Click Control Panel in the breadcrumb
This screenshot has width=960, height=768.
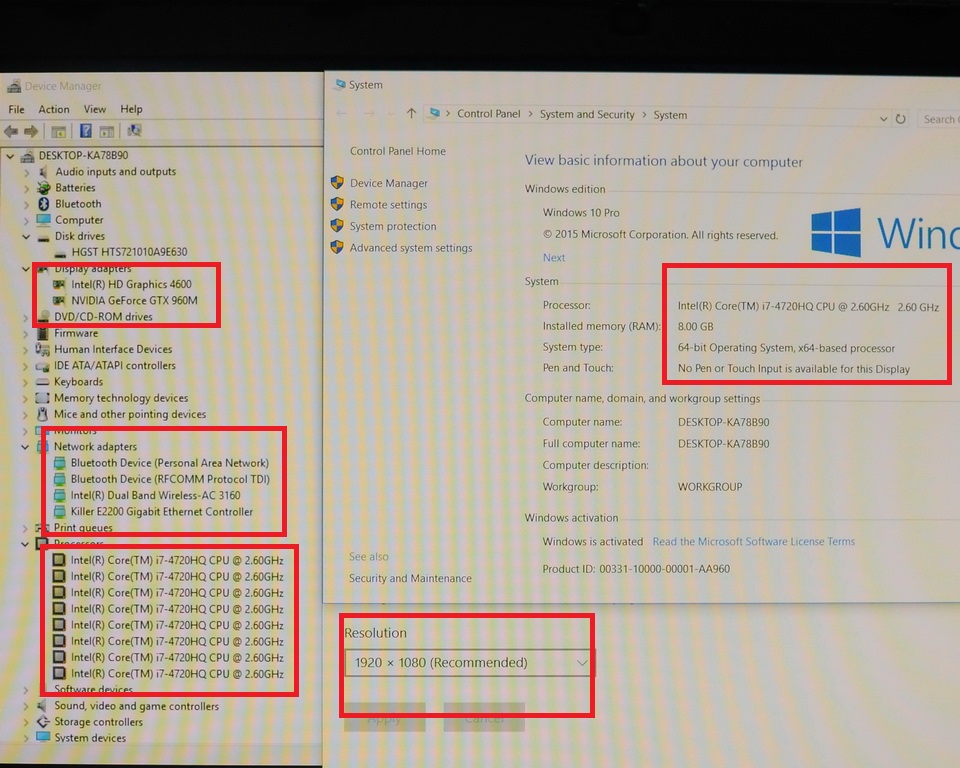(489, 114)
